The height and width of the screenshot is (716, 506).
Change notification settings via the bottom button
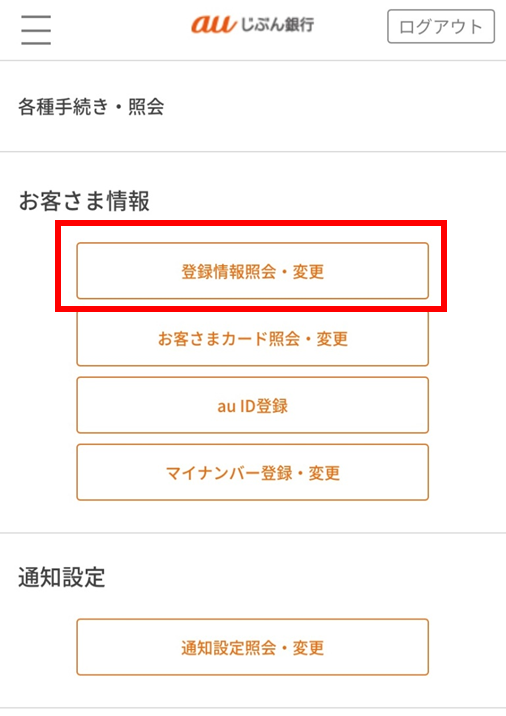(x=253, y=647)
